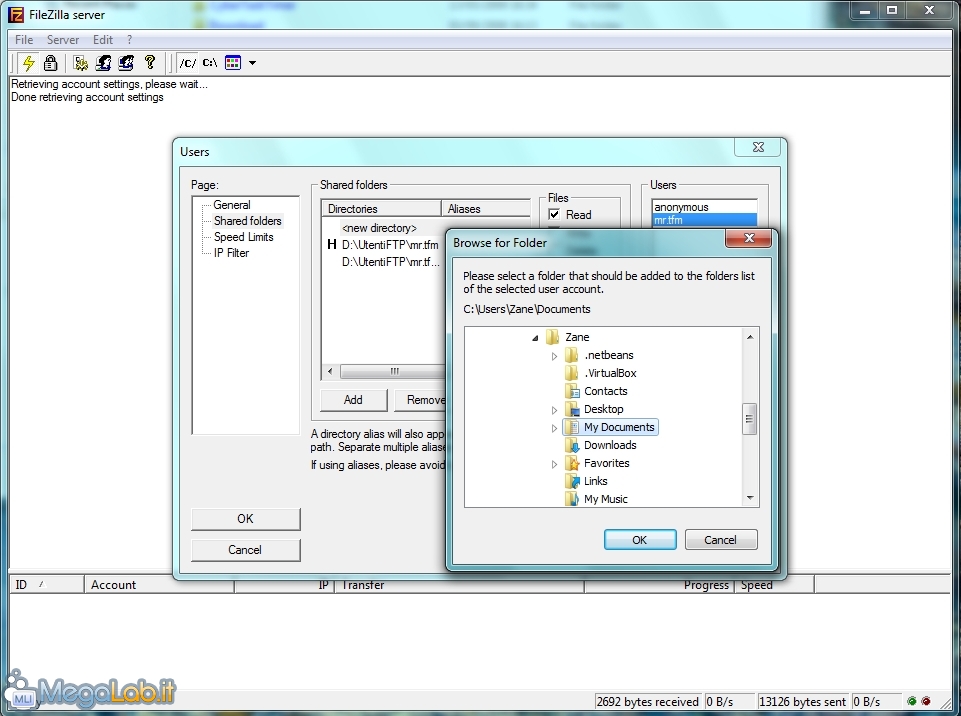Viewport: 961px width, 716px height.
Task: Expand the Desktop folder node
Action: (554, 409)
